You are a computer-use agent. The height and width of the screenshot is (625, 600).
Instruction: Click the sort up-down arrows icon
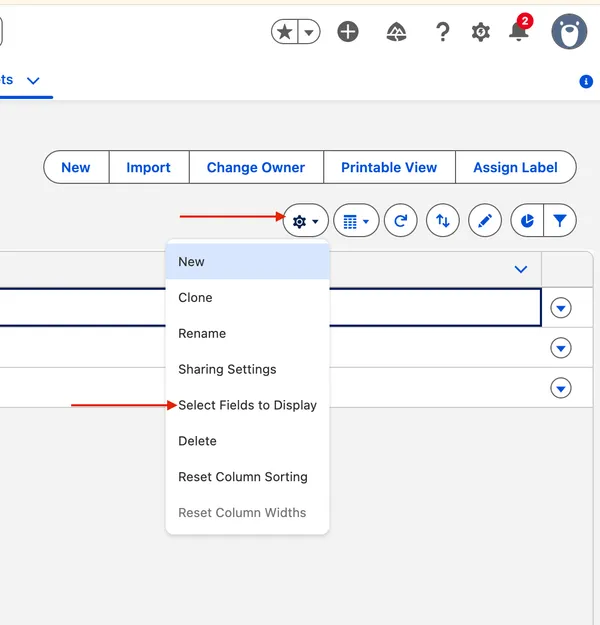click(443, 221)
